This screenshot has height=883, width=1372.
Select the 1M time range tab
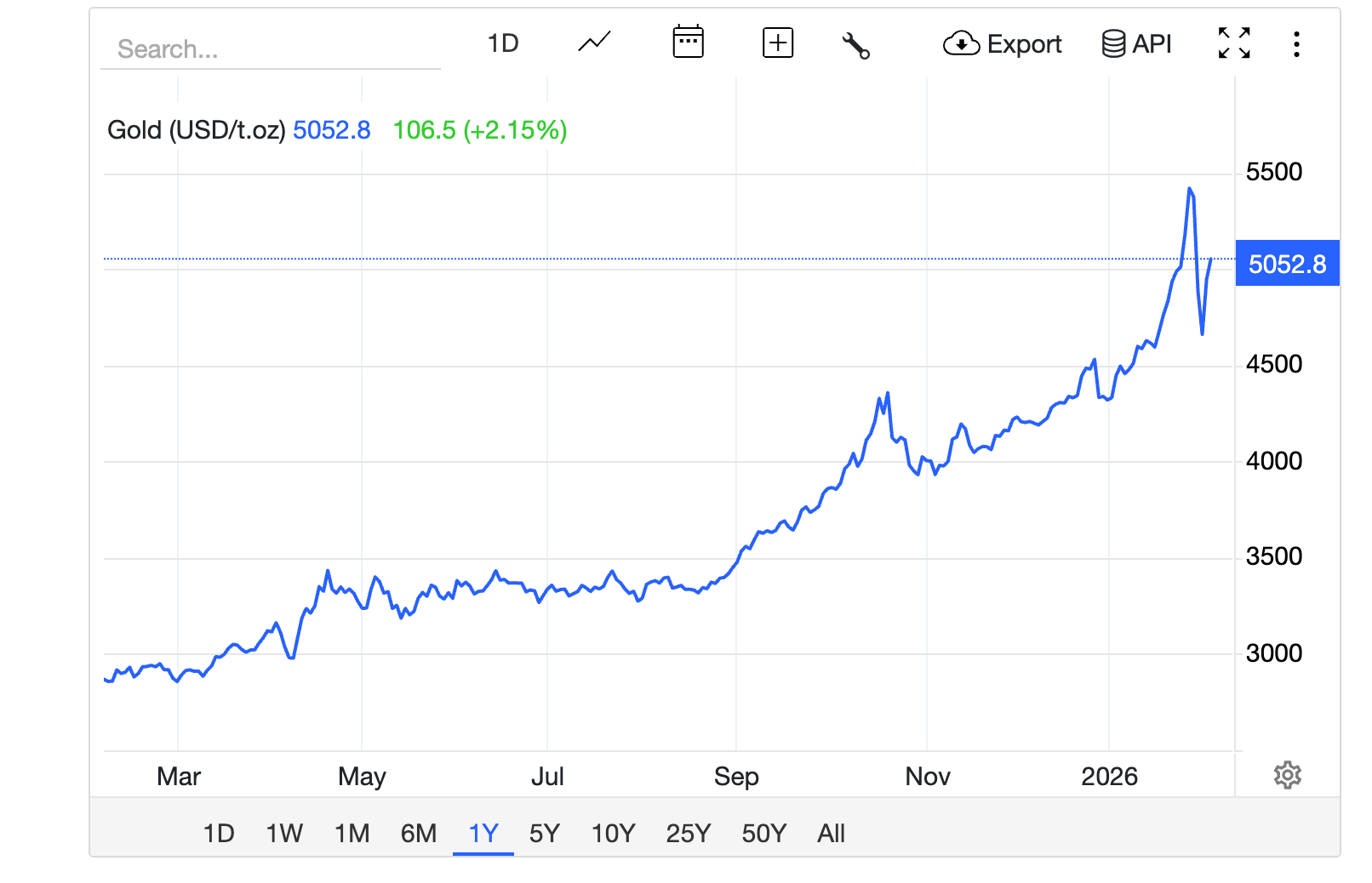(x=352, y=833)
